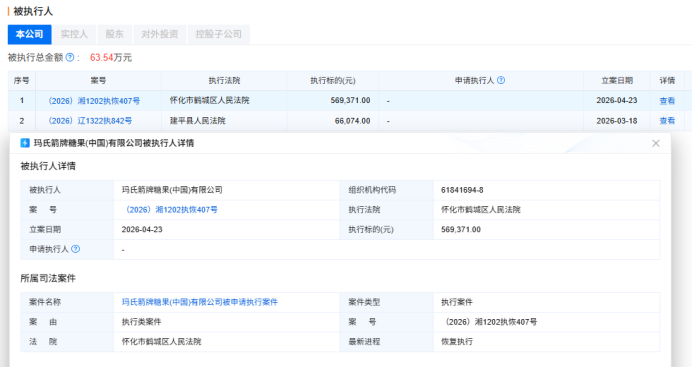The width and height of the screenshot is (693, 368).
Task: Select 案号 text (2026)湘1202执恢407号 under 所属司法案件
Action: tap(491, 322)
